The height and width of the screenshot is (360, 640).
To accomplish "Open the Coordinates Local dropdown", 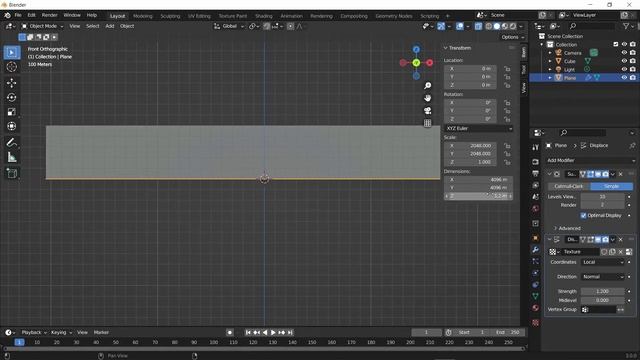I will point(602,262).
